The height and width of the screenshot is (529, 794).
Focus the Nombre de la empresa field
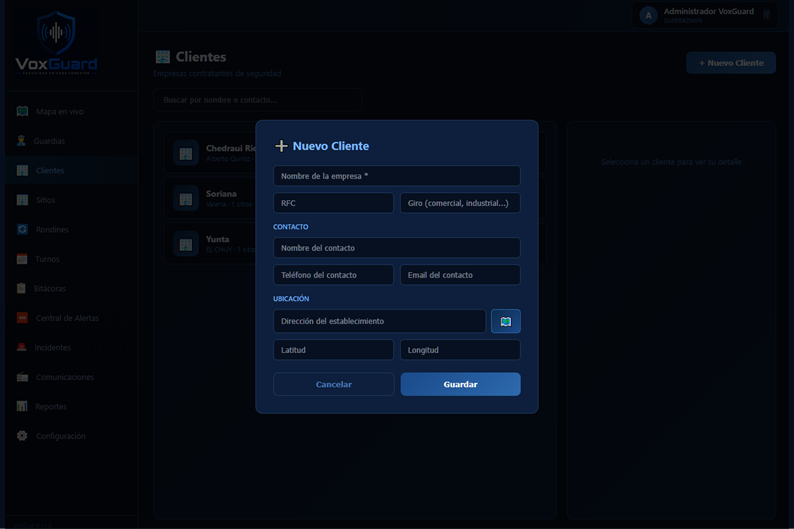coord(397,176)
